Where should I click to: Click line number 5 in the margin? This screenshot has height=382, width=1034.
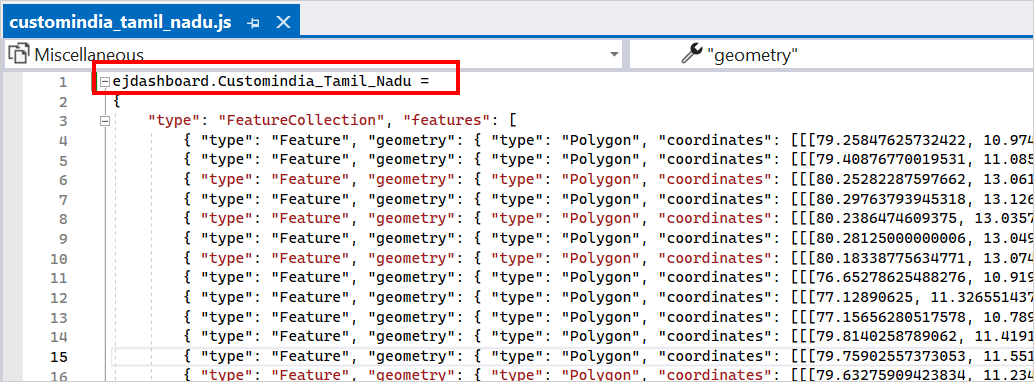click(x=63, y=160)
